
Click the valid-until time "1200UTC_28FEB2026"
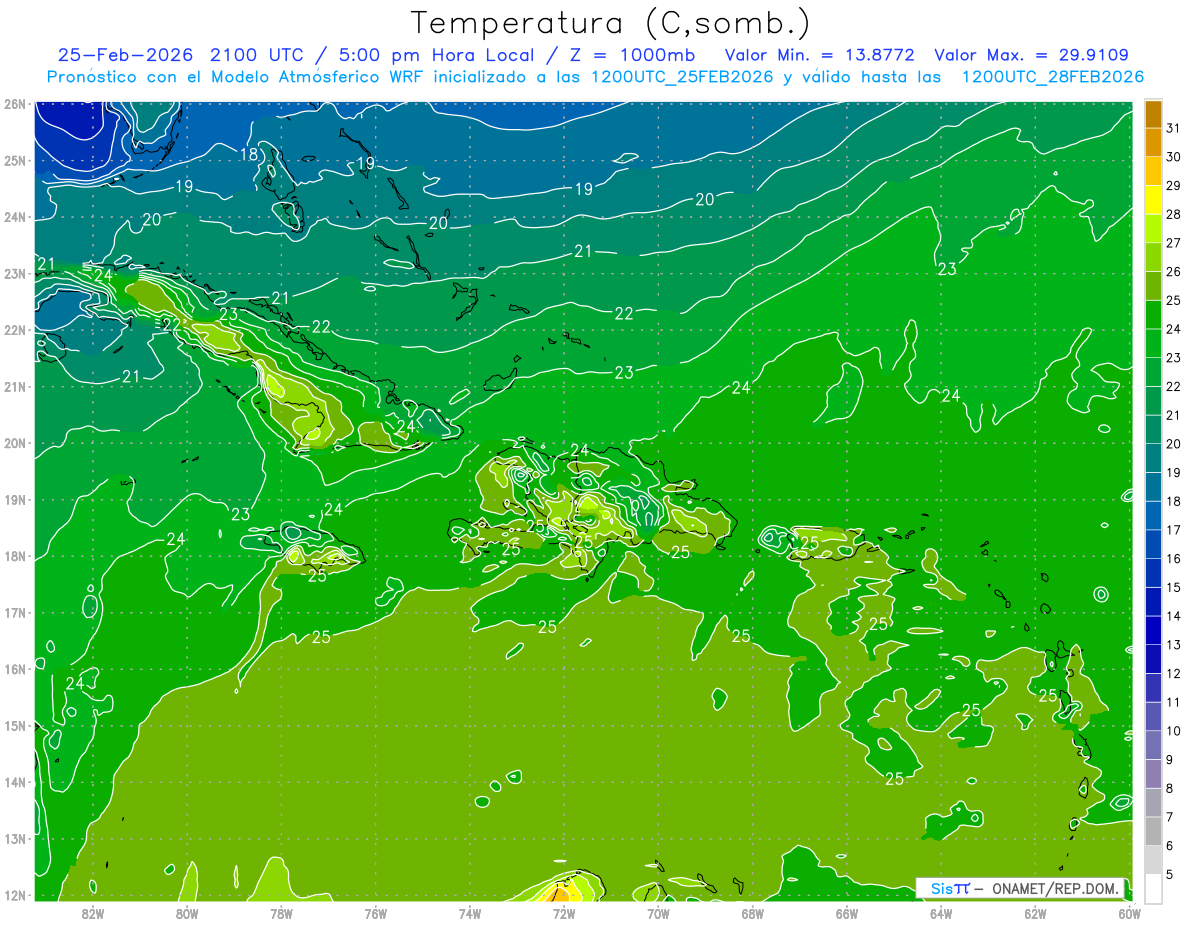[1052, 77]
